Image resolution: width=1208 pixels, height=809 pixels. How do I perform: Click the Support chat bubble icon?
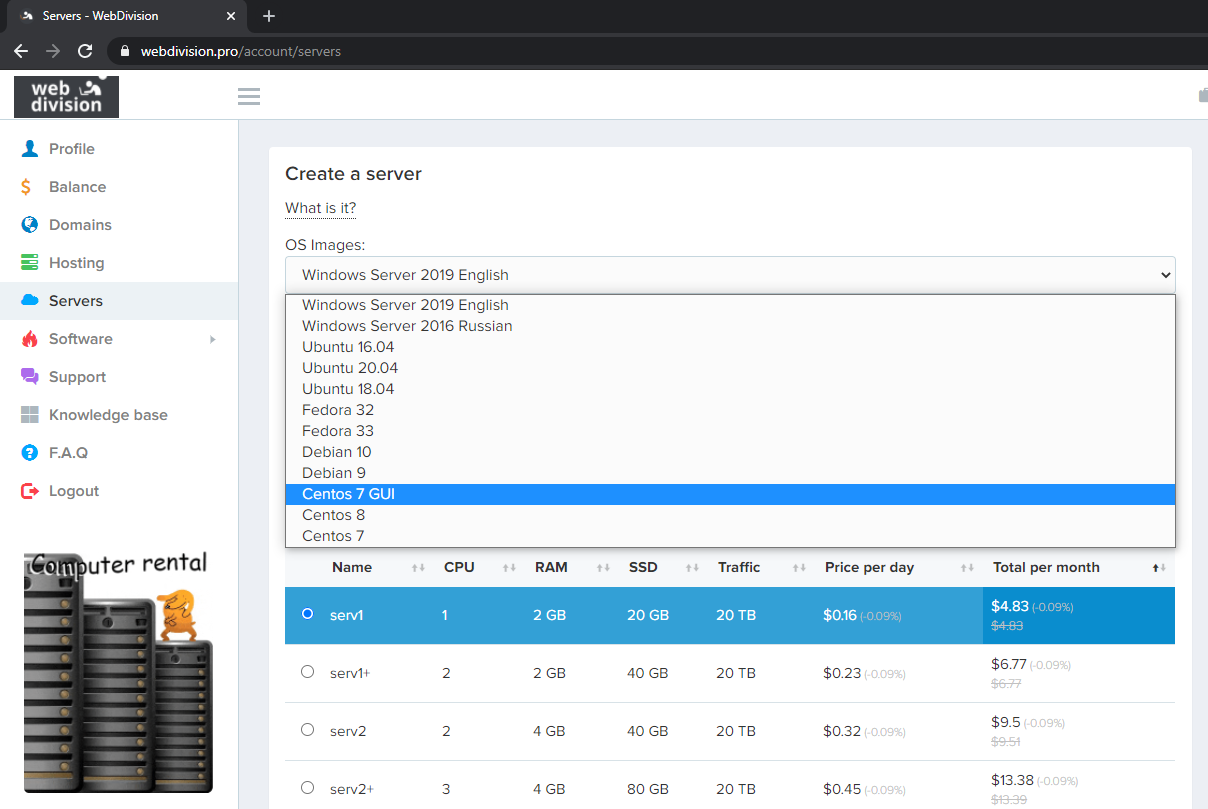pyautogui.click(x=30, y=377)
